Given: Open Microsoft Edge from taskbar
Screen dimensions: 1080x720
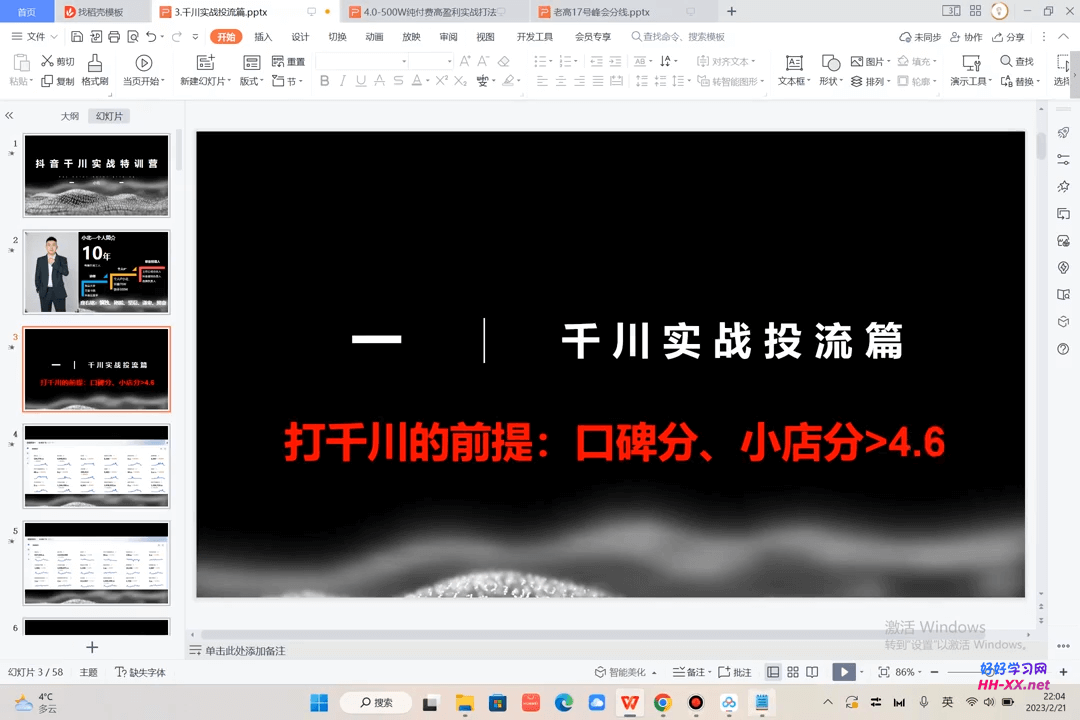Looking at the screenshot, I should [564, 703].
